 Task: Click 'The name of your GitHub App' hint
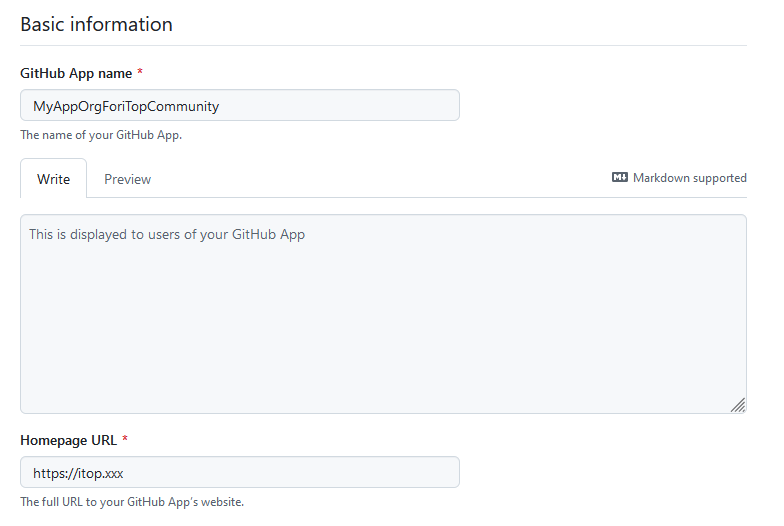101,135
